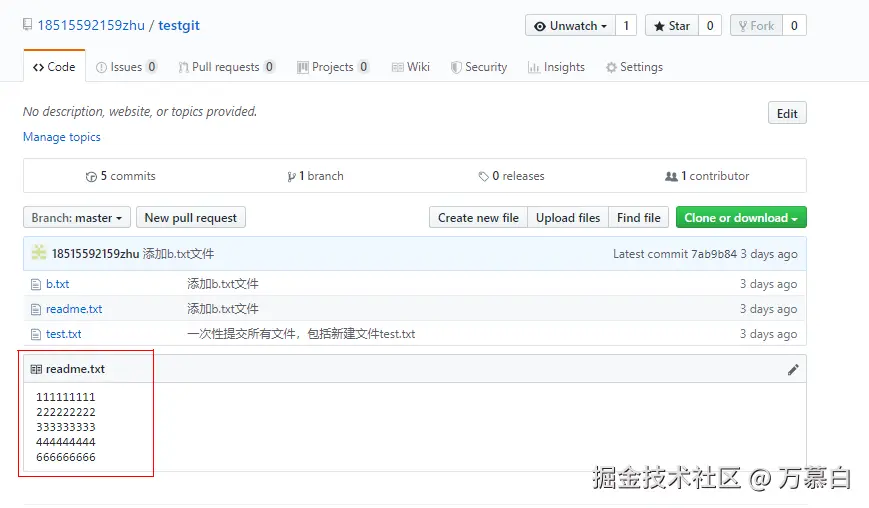Viewport: 869px width, 508px height.
Task: Open the 1 branch list
Action: (x=315, y=176)
